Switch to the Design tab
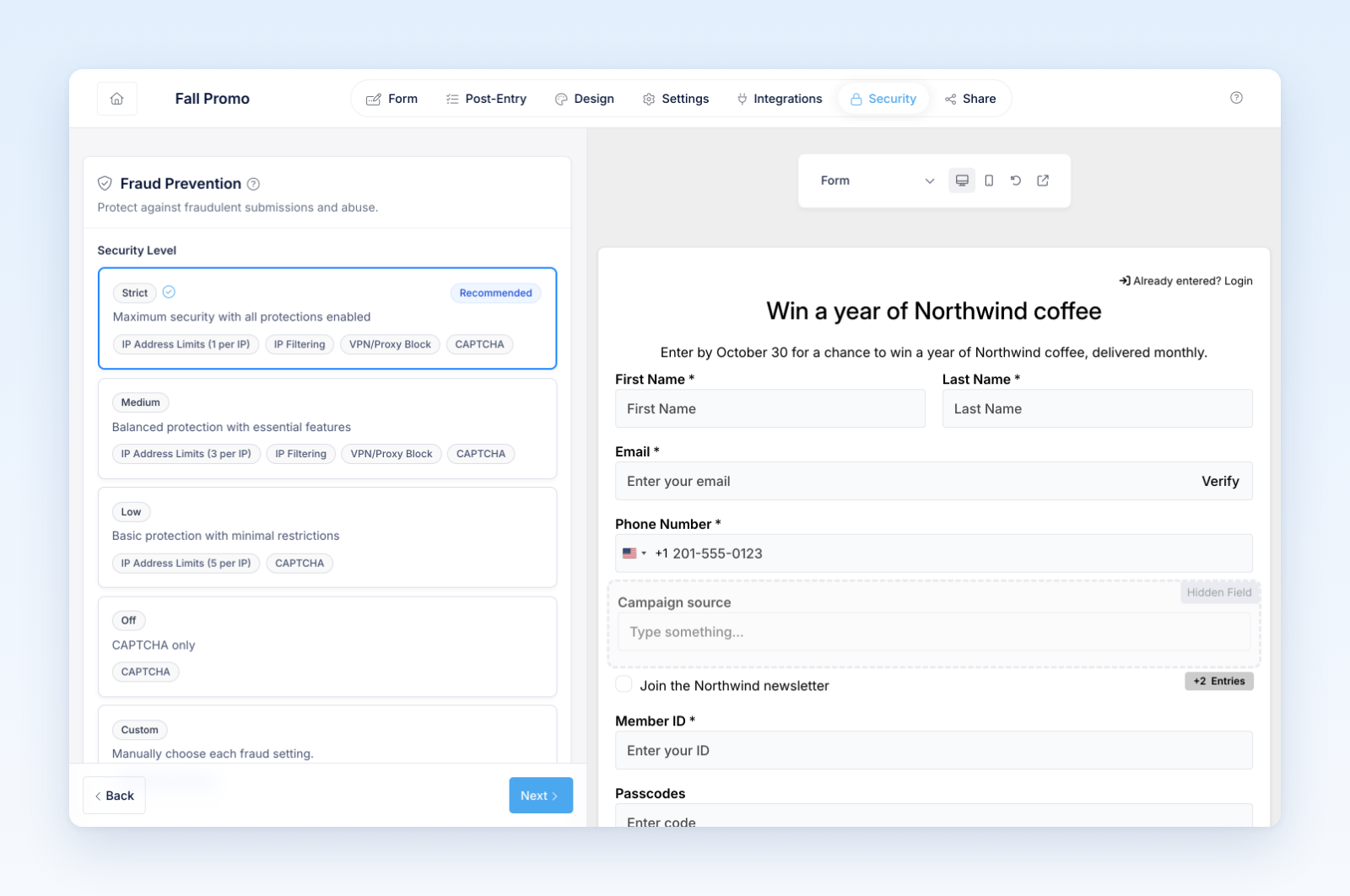This screenshot has width=1350, height=896. (x=585, y=99)
